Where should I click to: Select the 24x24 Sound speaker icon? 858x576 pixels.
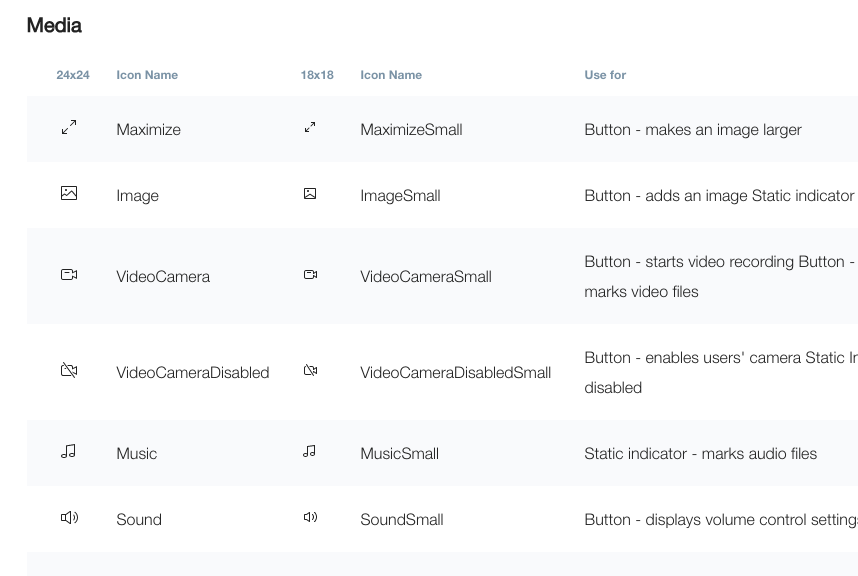(x=69, y=518)
